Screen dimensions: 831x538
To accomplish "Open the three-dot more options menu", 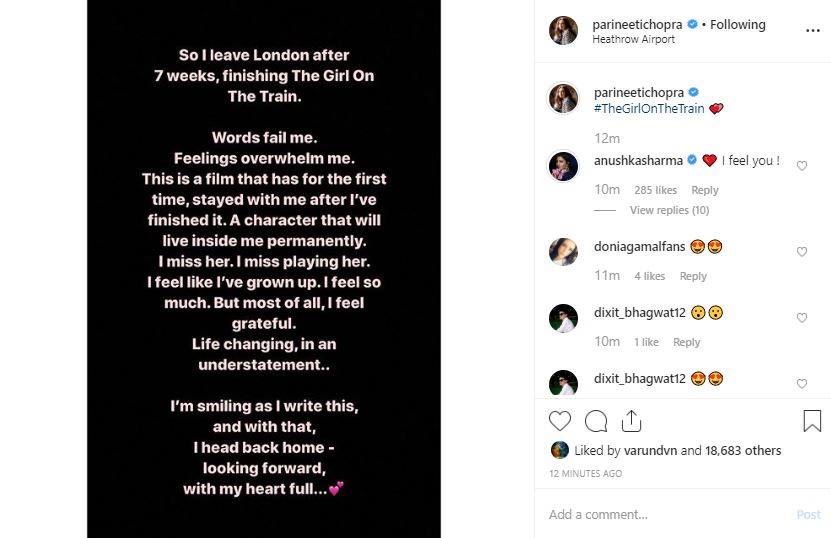I will point(812,31).
